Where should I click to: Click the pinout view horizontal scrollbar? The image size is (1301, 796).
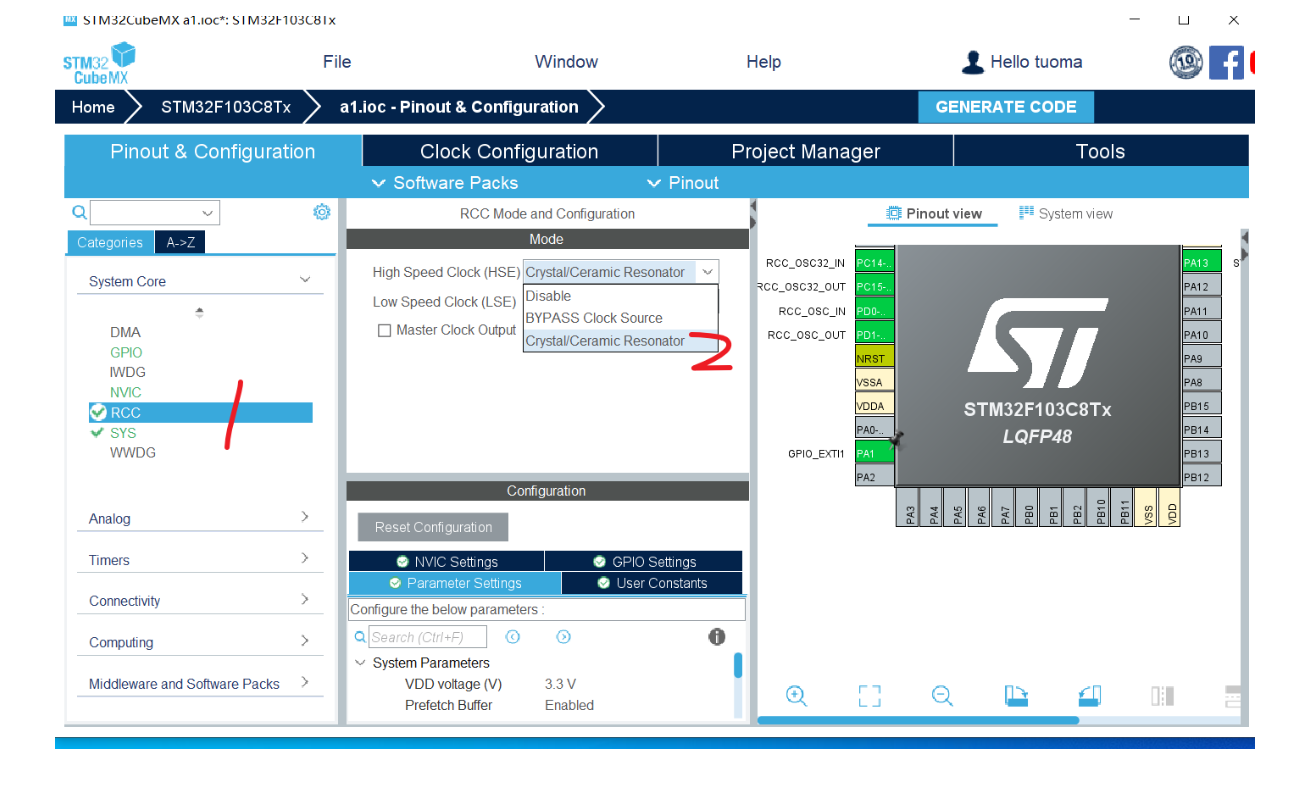point(918,720)
